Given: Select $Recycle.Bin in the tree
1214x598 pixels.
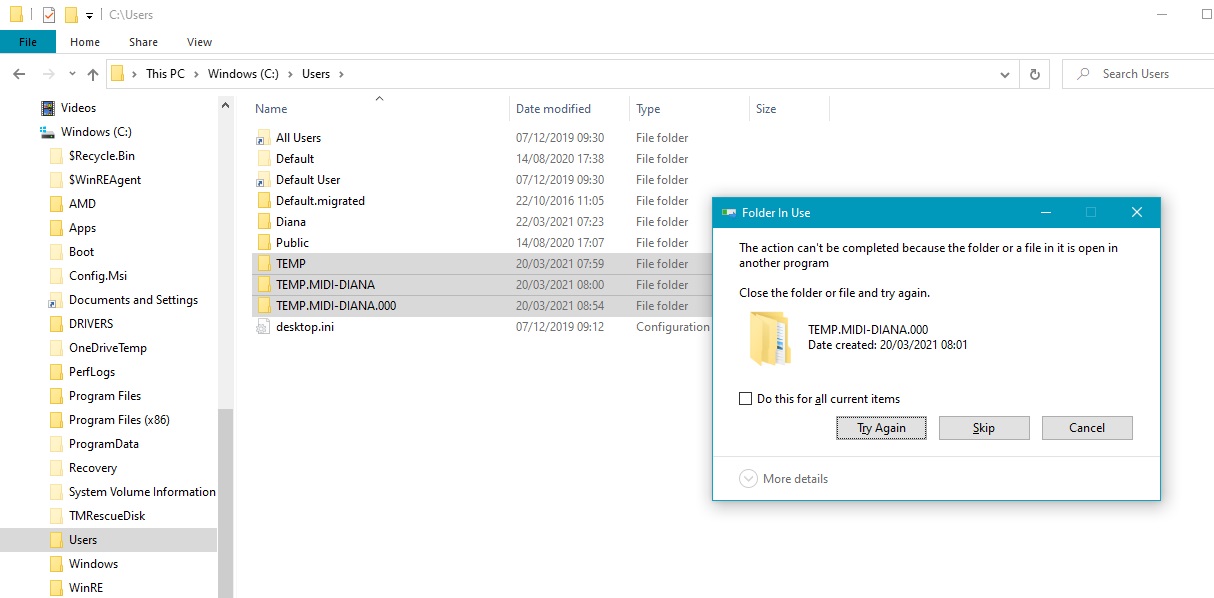Looking at the screenshot, I should point(101,156).
